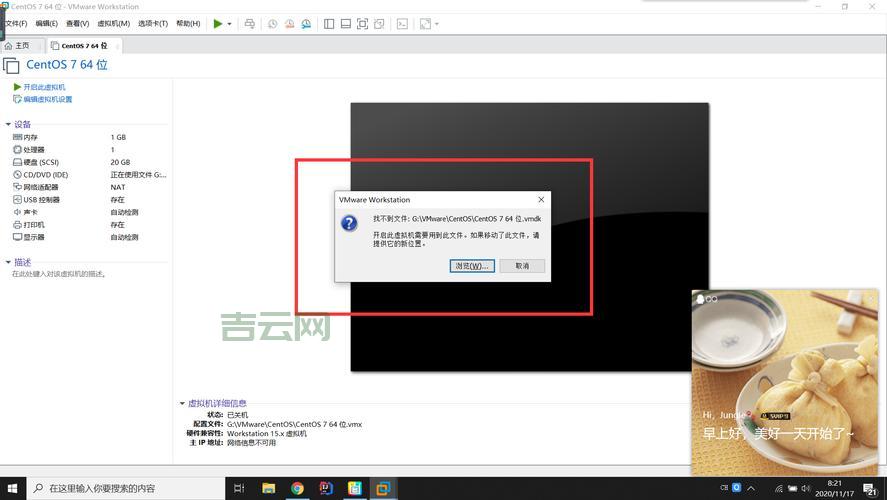Click 取消 button in the dialog

click(x=522, y=266)
